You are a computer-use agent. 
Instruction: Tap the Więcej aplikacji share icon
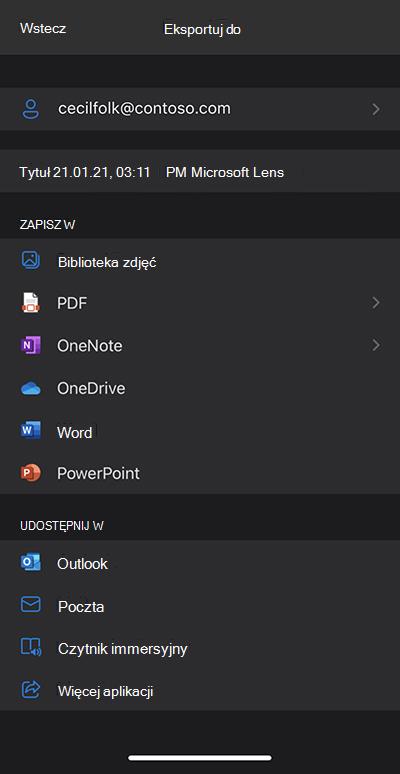31,690
